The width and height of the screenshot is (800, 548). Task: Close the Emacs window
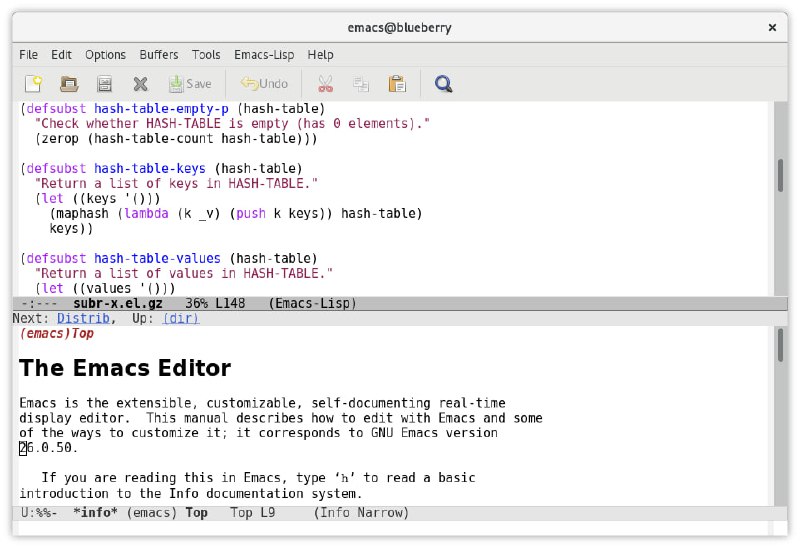pos(772,27)
